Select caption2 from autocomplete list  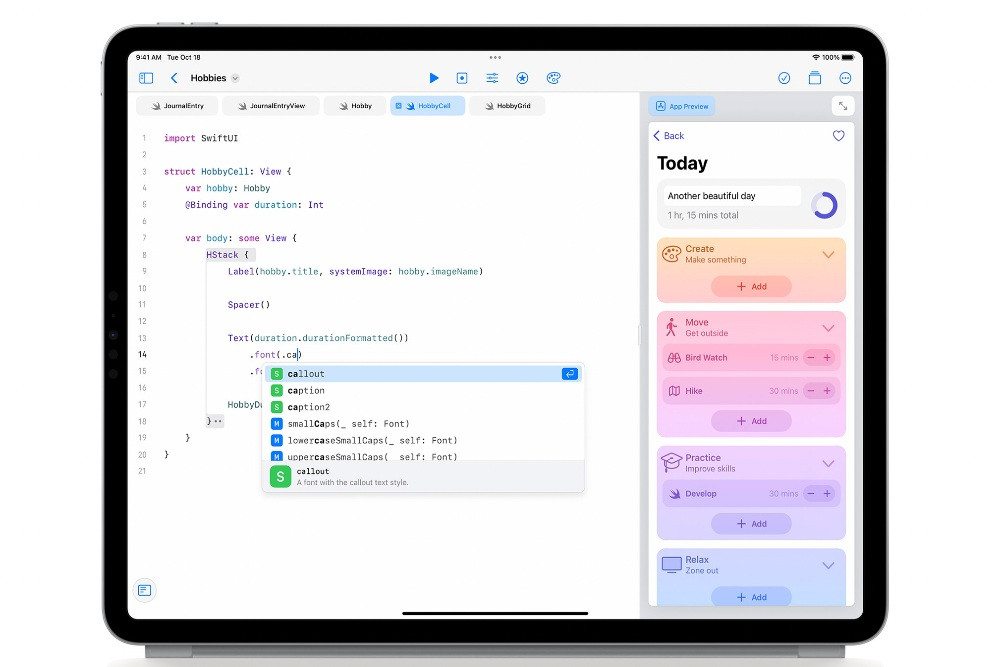point(308,407)
